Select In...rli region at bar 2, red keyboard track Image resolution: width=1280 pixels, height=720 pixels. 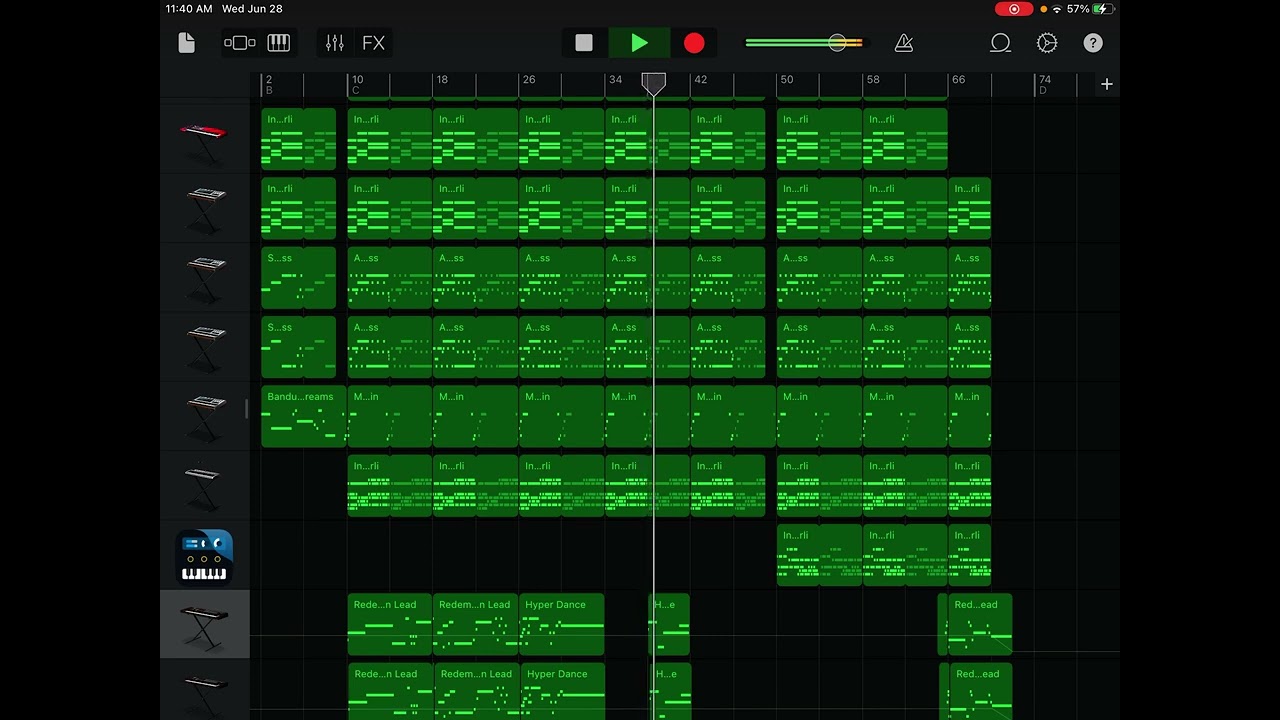click(298, 139)
